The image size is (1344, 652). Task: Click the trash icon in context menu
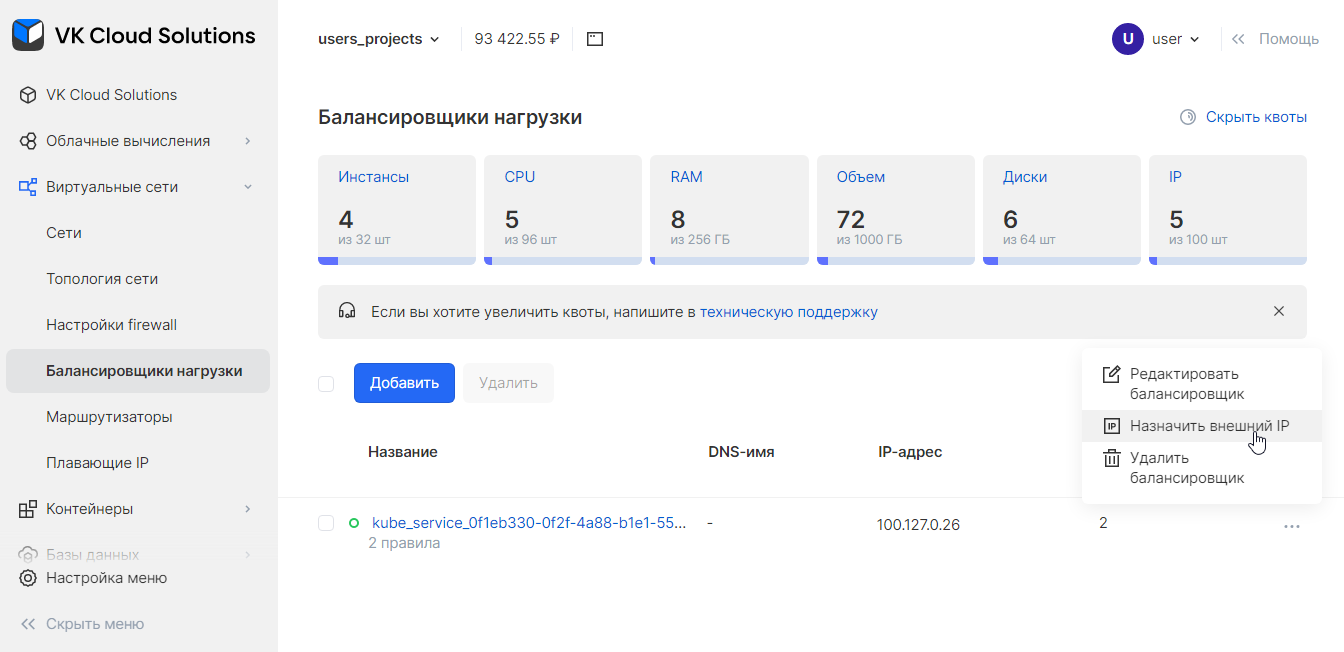coord(1111,458)
